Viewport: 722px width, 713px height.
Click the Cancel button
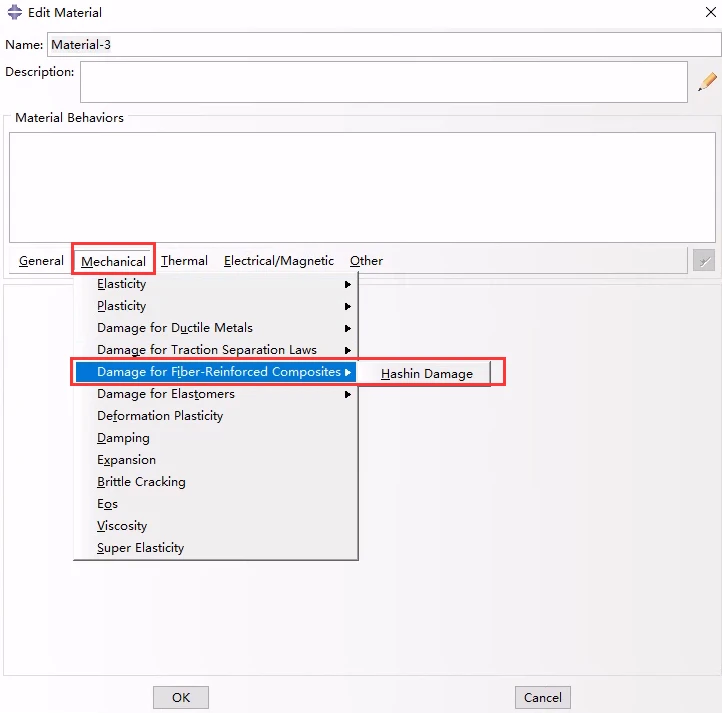pos(542,697)
